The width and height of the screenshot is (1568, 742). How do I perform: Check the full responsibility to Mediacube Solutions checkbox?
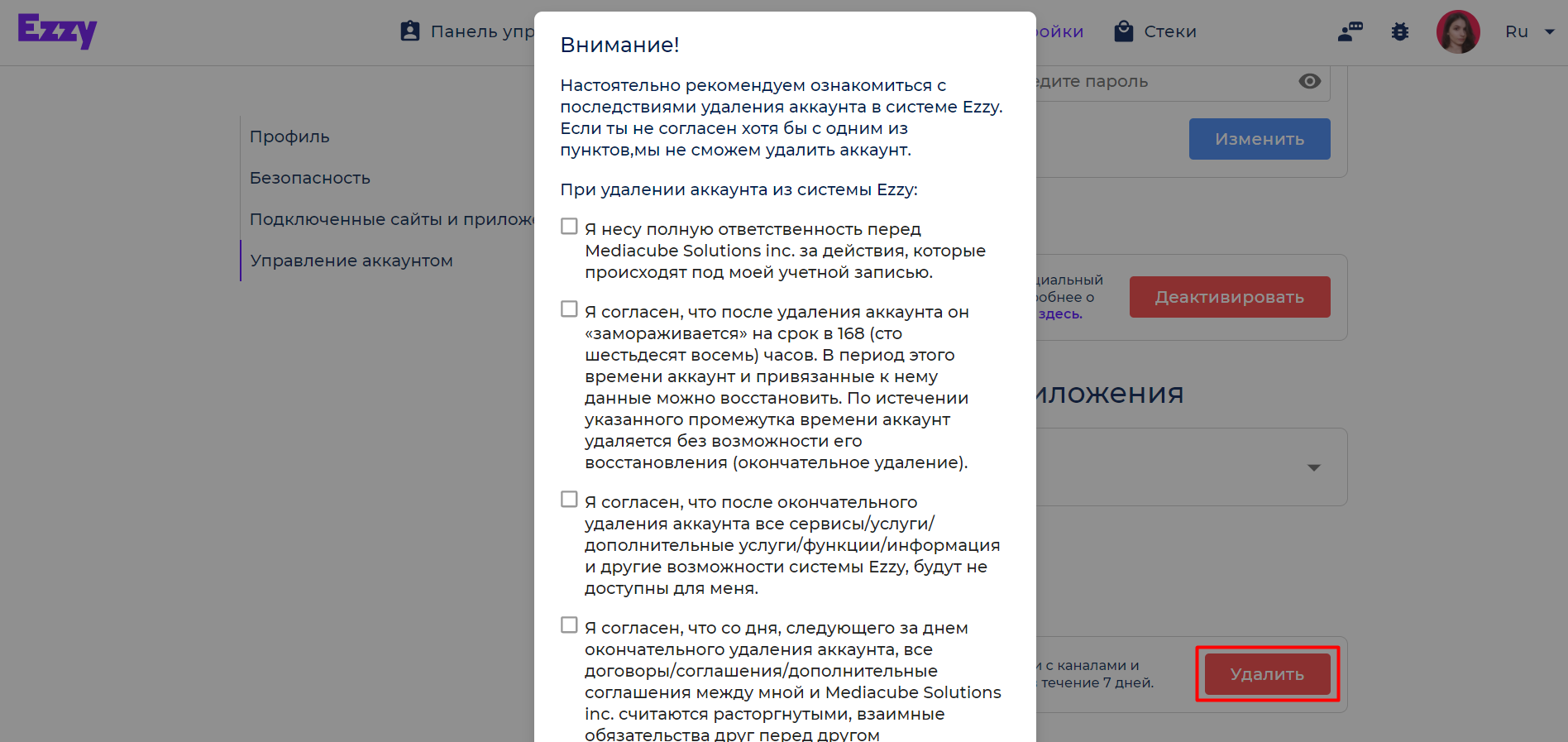569,226
